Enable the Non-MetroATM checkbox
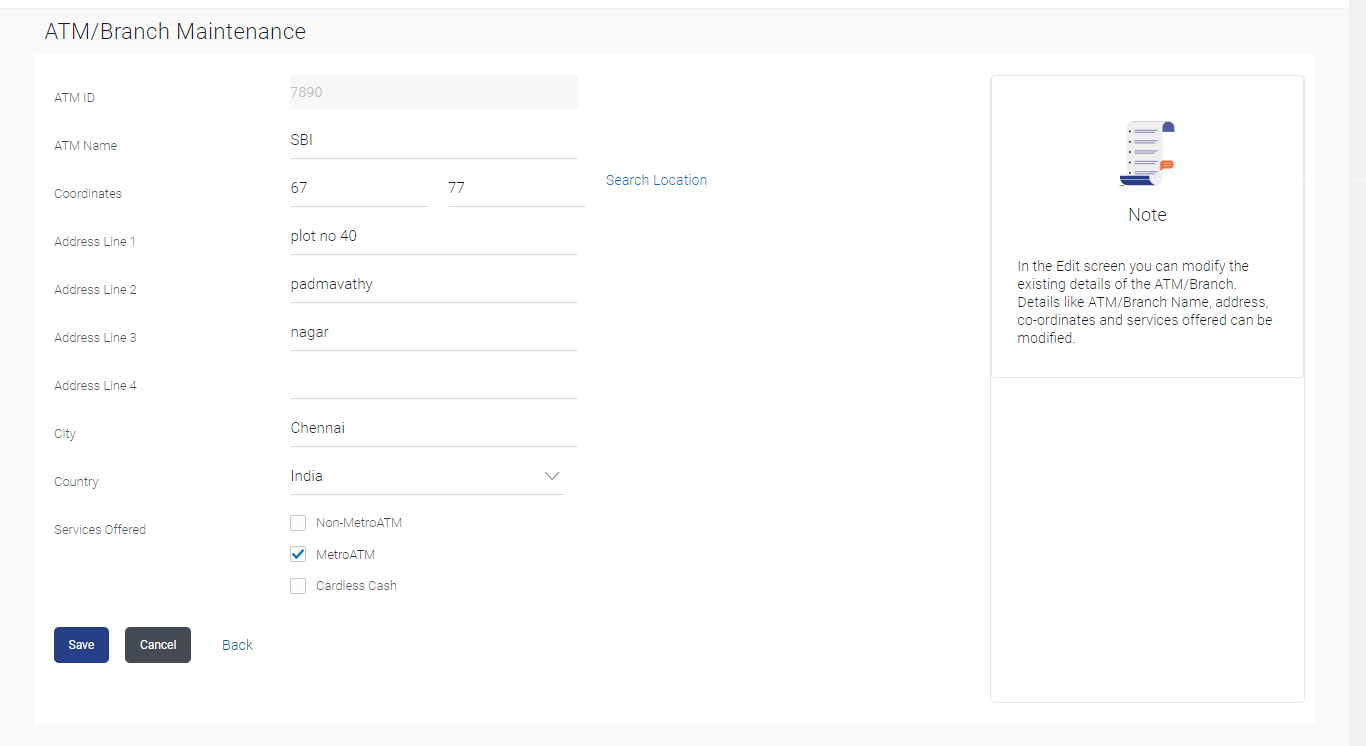Viewport: 1366px width, 746px height. click(298, 523)
